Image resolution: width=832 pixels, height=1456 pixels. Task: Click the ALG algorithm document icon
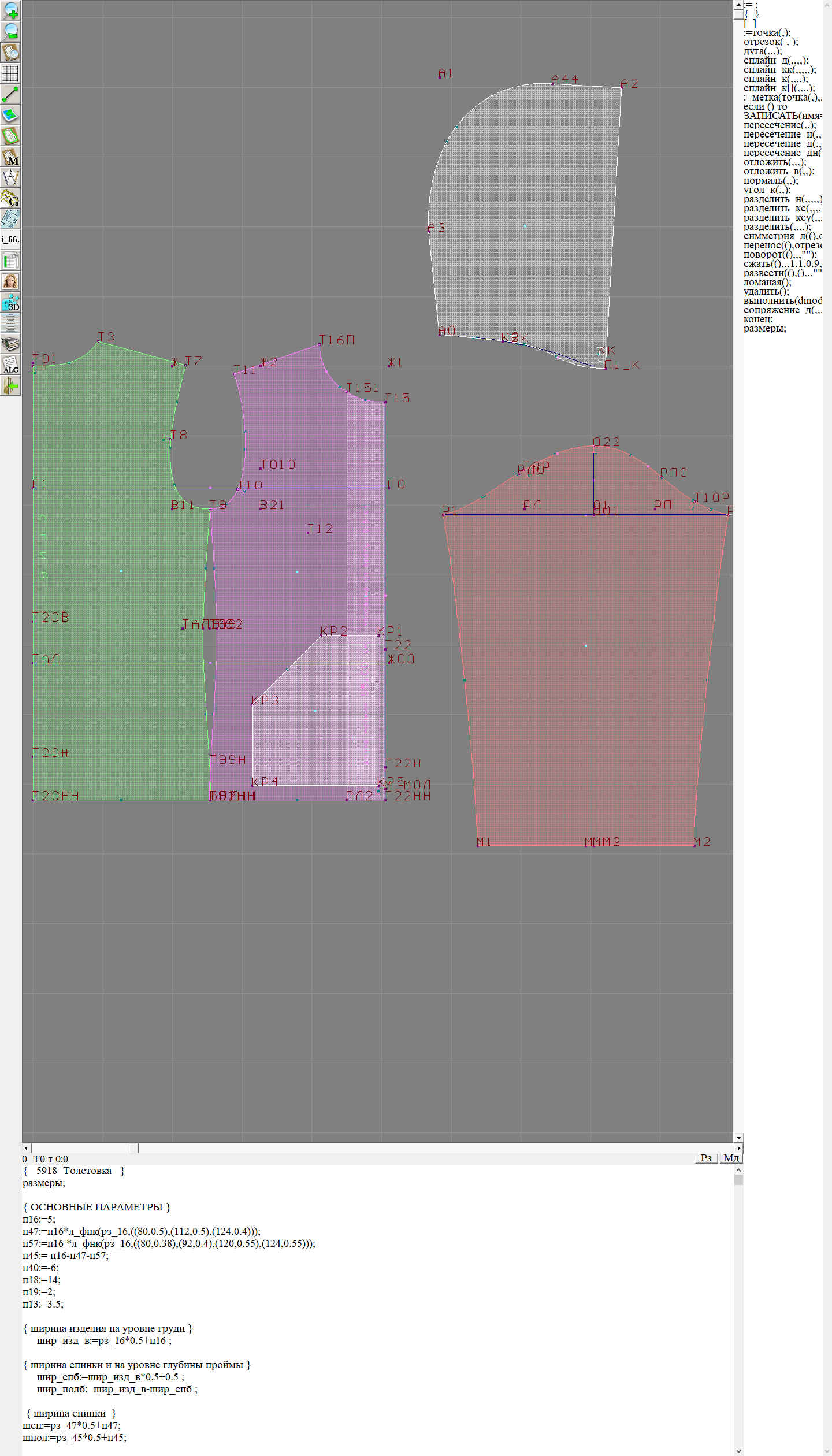[x=10, y=365]
